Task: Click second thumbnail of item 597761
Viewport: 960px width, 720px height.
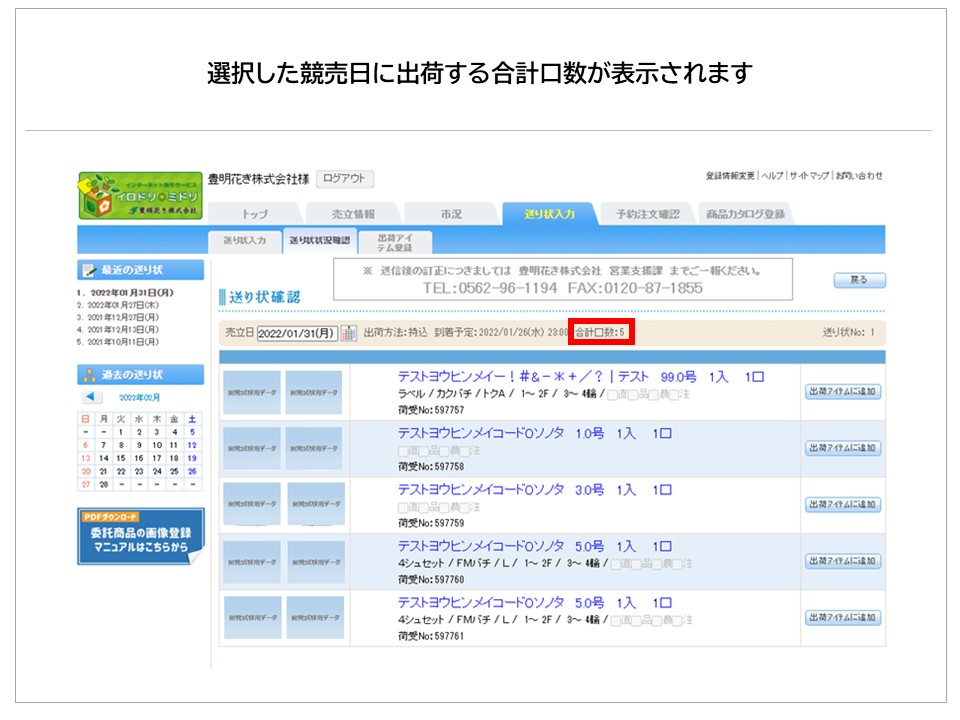Action: (x=315, y=618)
